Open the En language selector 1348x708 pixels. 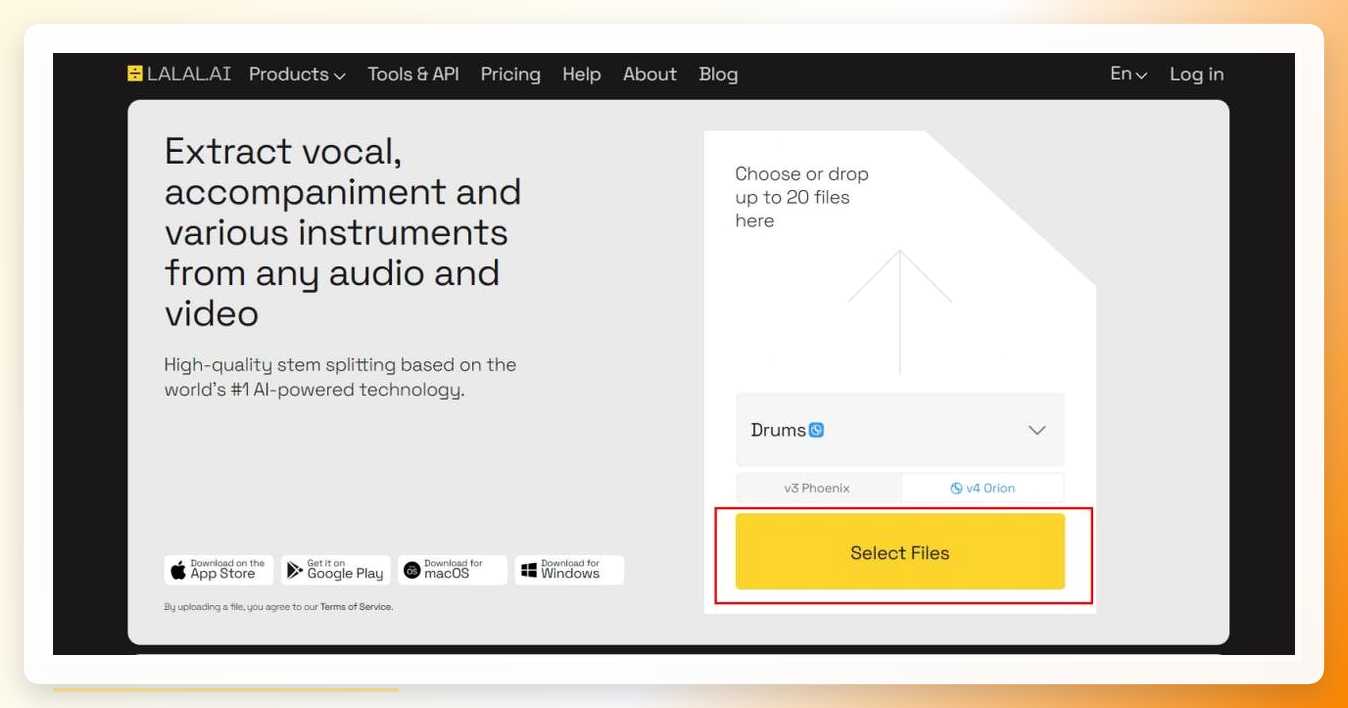click(1129, 74)
